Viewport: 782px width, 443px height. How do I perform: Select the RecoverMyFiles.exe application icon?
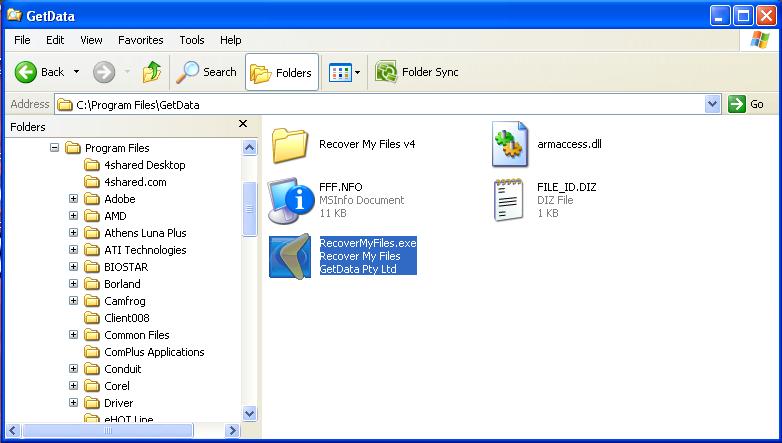point(290,256)
